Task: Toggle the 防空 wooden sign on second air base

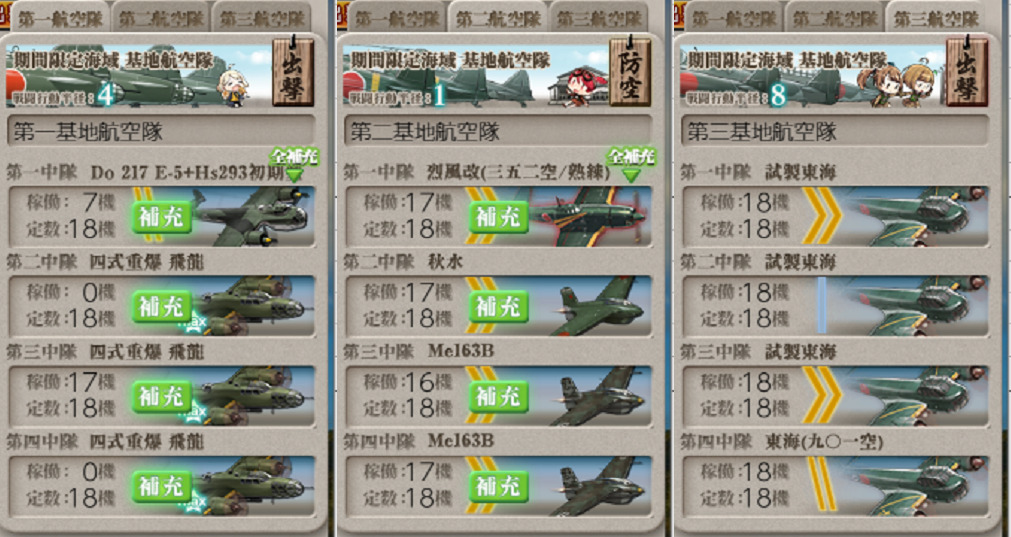Action: tap(629, 72)
